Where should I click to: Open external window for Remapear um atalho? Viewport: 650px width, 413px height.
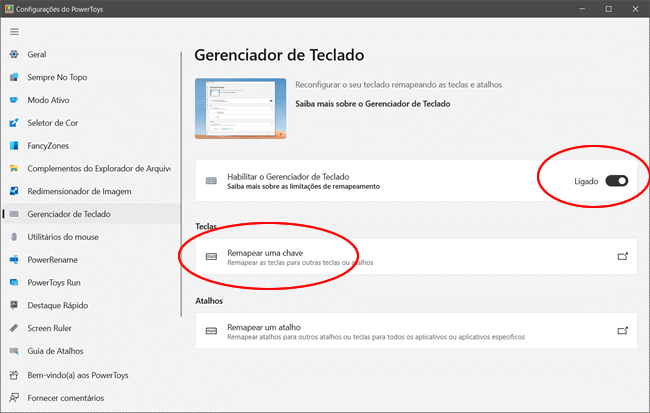622,331
